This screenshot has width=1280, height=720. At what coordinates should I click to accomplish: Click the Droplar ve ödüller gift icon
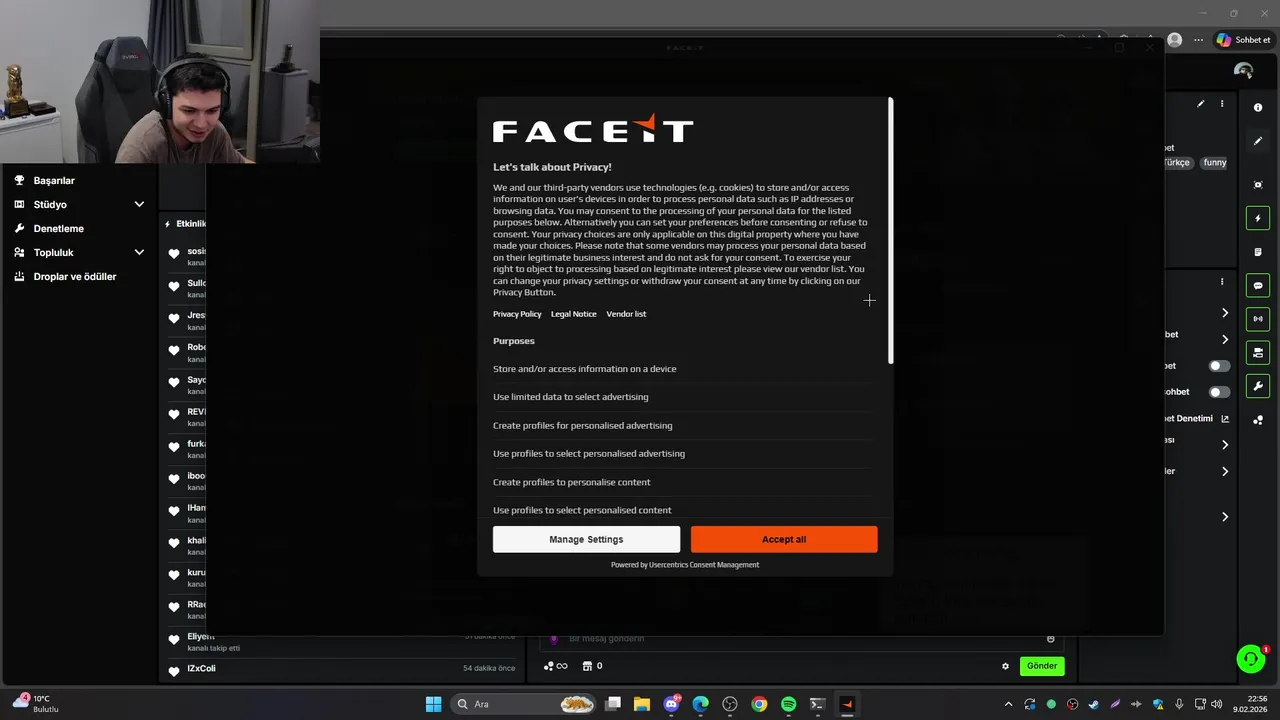(19, 276)
